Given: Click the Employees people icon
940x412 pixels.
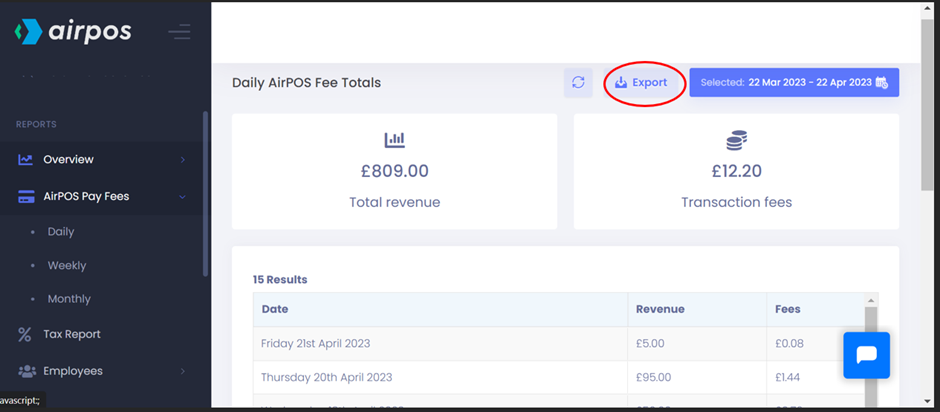Looking at the screenshot, I should 27,371.
